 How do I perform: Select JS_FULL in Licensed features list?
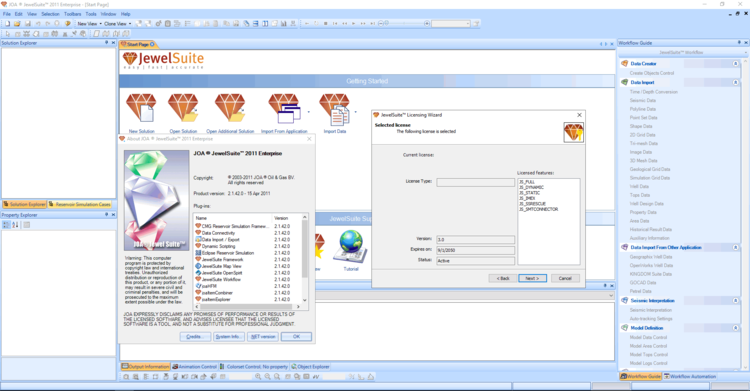click(x=527, y=182)
